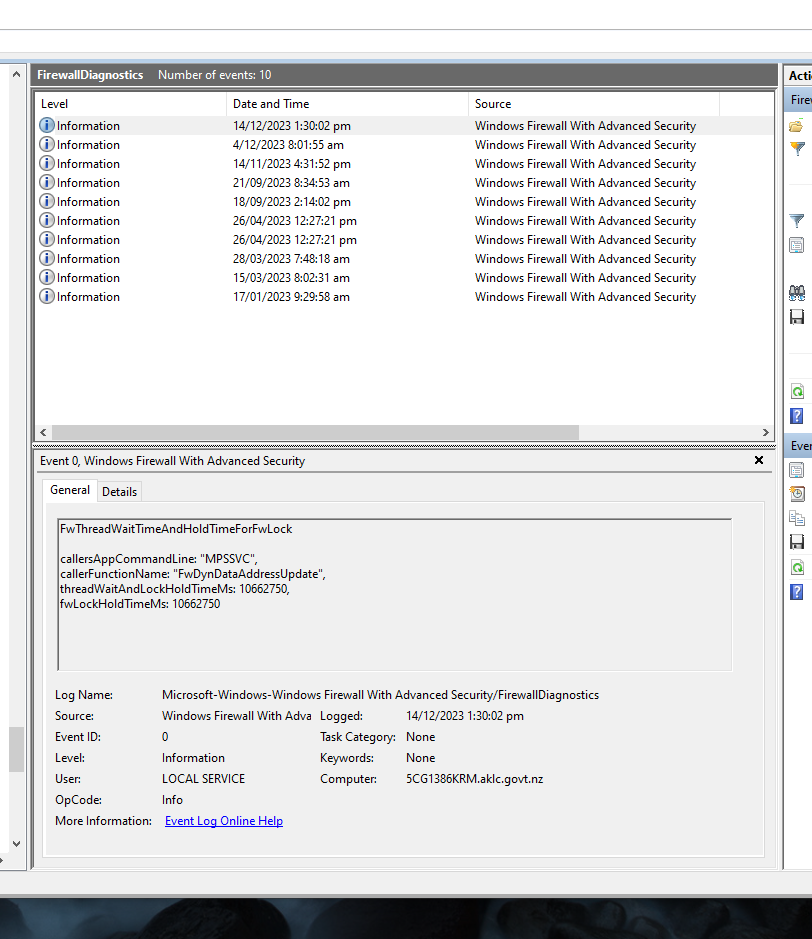Click Save All Events As floppy icon
The width and height of the screenshot is (812, 939).
(x=796, y=317)
